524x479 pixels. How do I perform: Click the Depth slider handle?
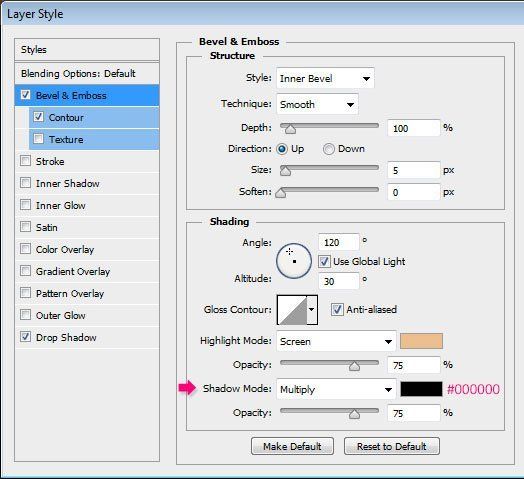(x=290, y=129)
